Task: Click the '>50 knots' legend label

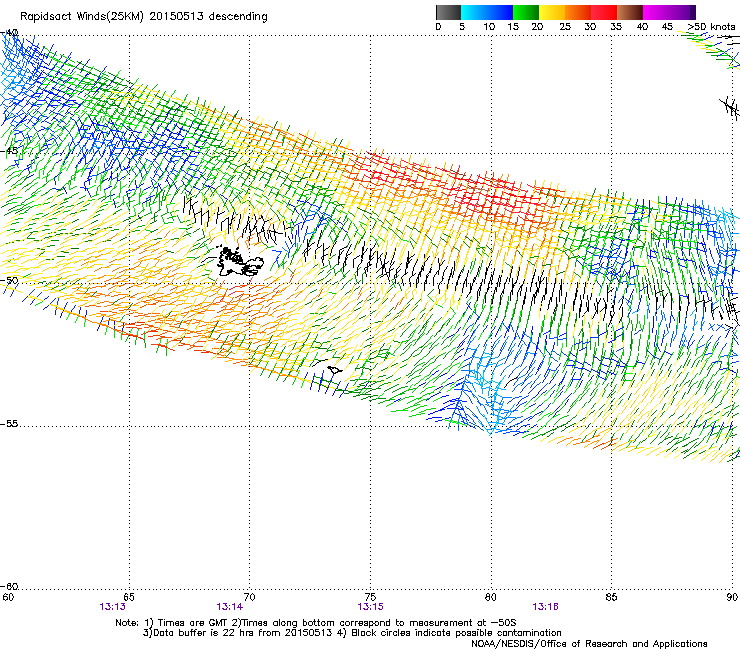Action: coord(711,27)
